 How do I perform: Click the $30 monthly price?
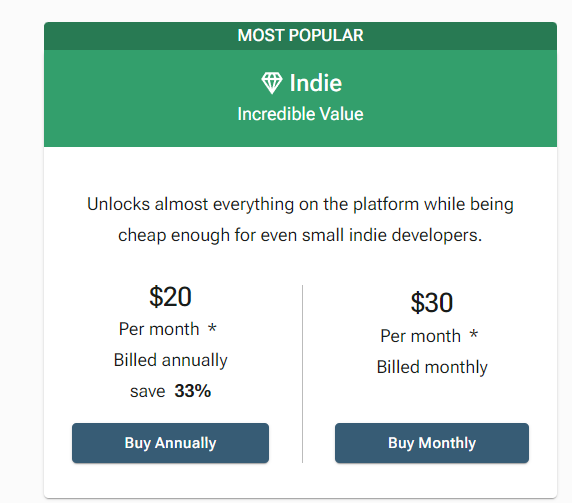point(432,302)
